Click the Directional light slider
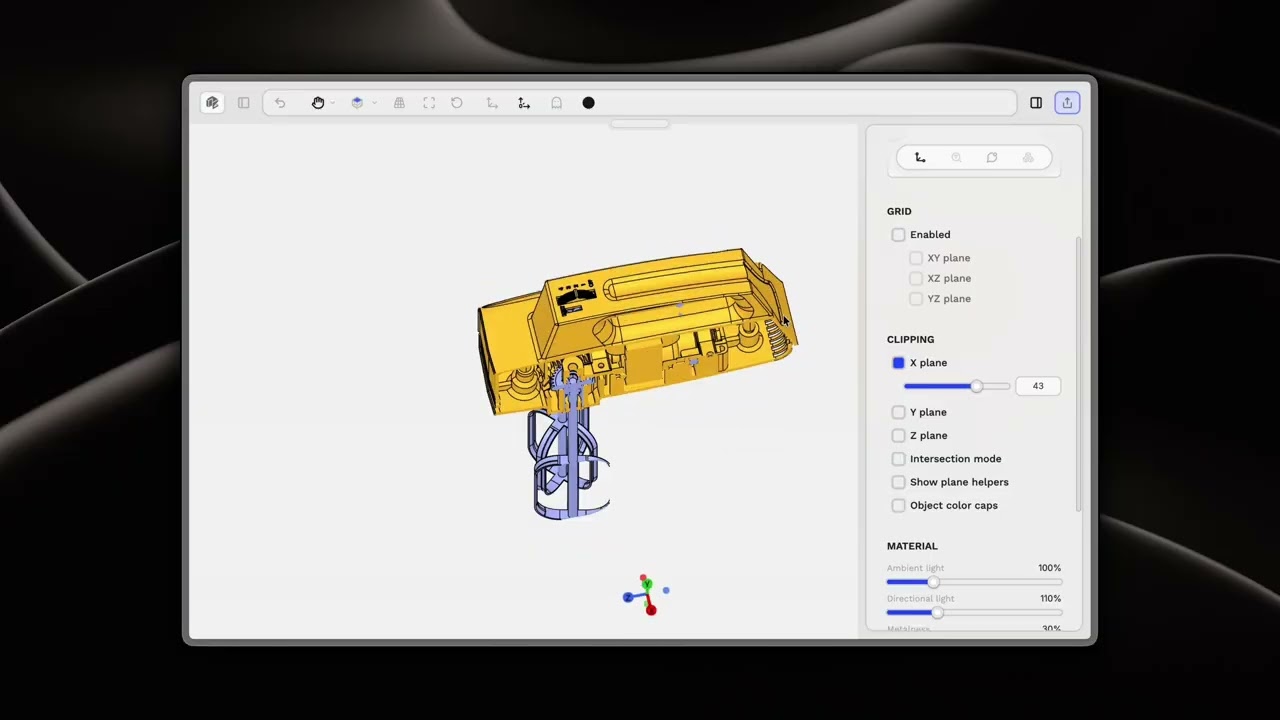 (x=974, y=612)
